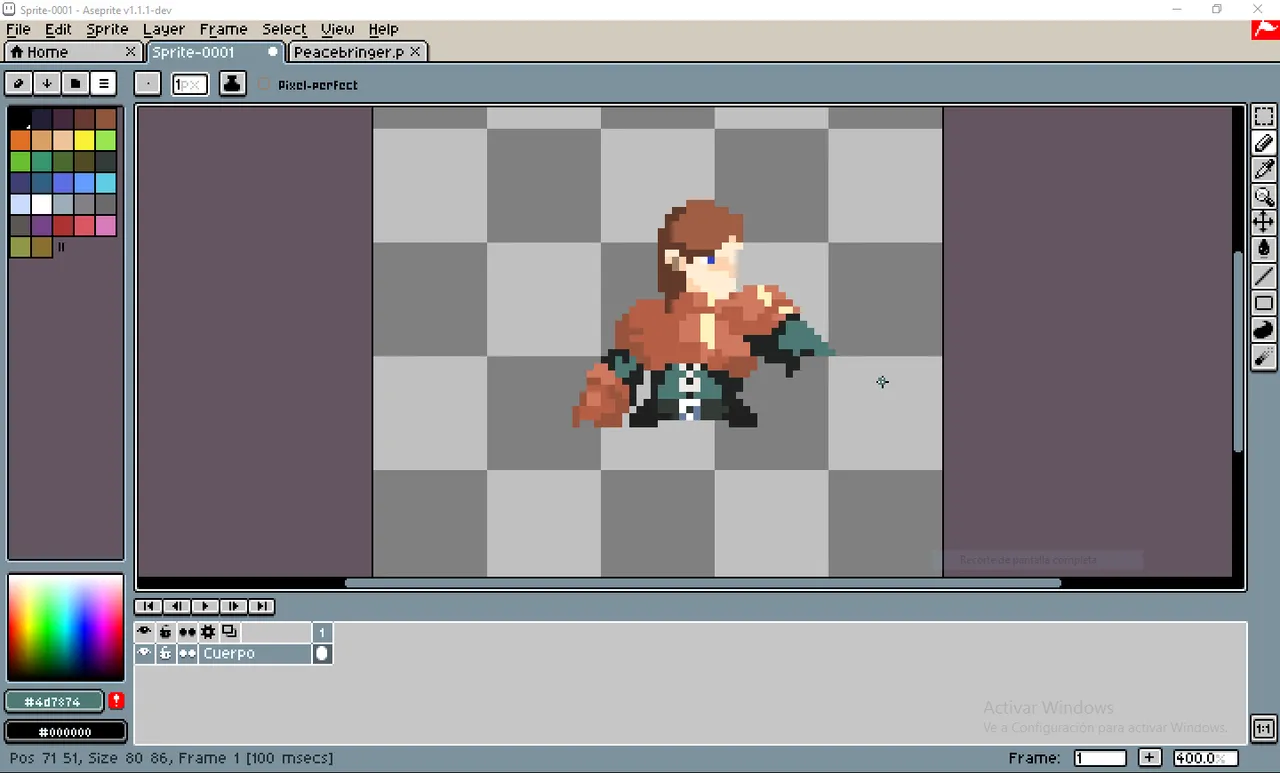Select the Eraser tool in right toolbar

1264,143
